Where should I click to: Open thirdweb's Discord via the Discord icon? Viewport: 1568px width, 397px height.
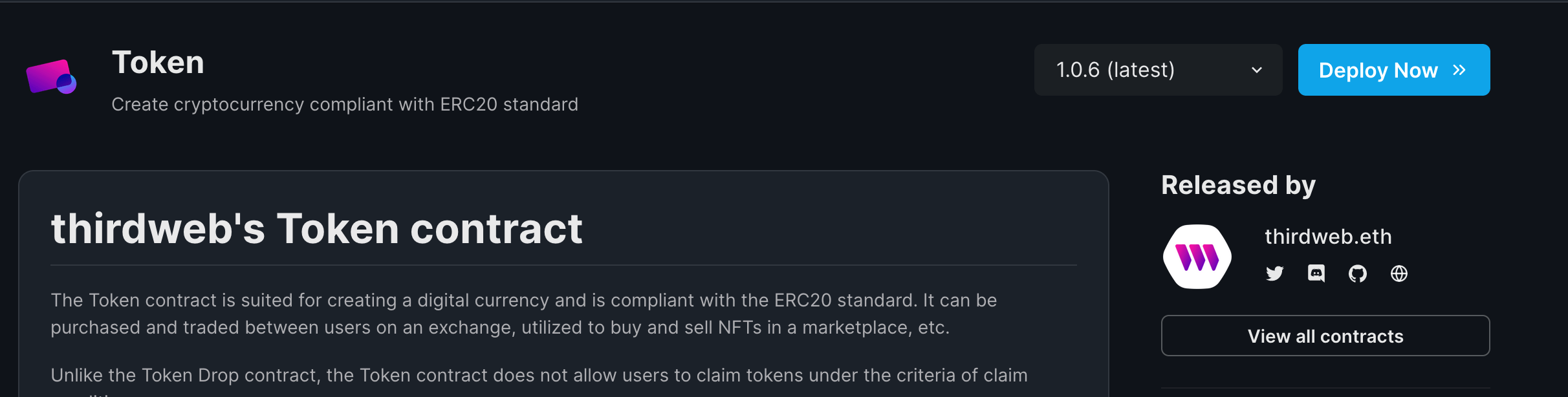tap(1316, 274)
